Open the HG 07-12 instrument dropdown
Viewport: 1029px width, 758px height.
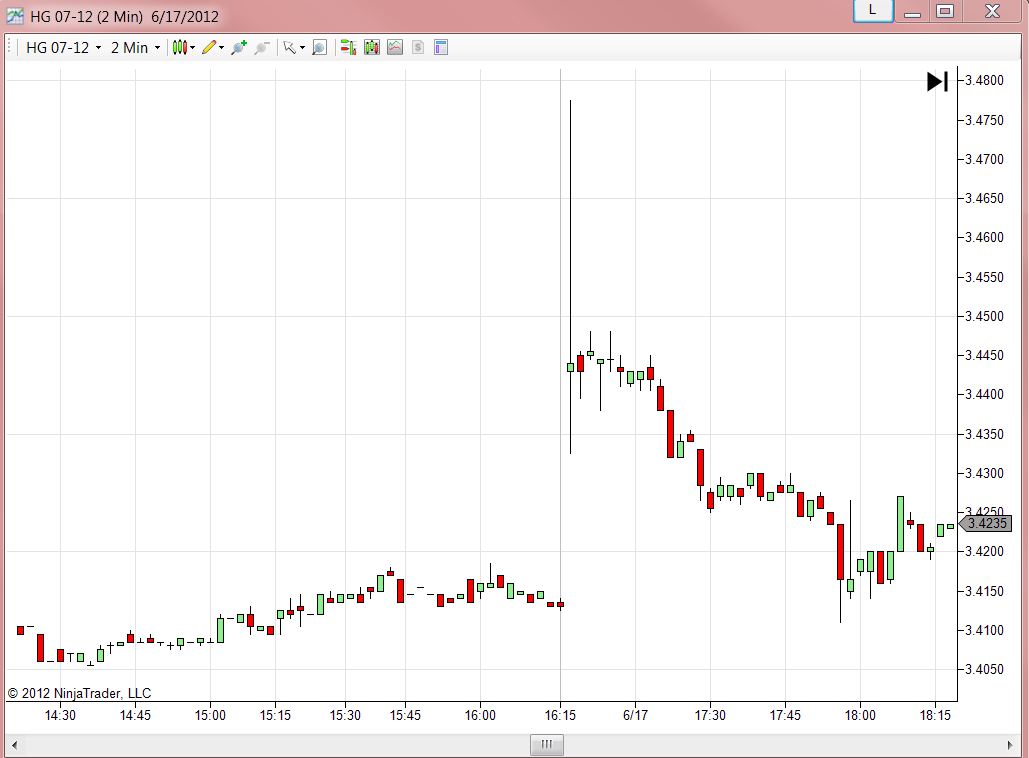tap(64, 48)
